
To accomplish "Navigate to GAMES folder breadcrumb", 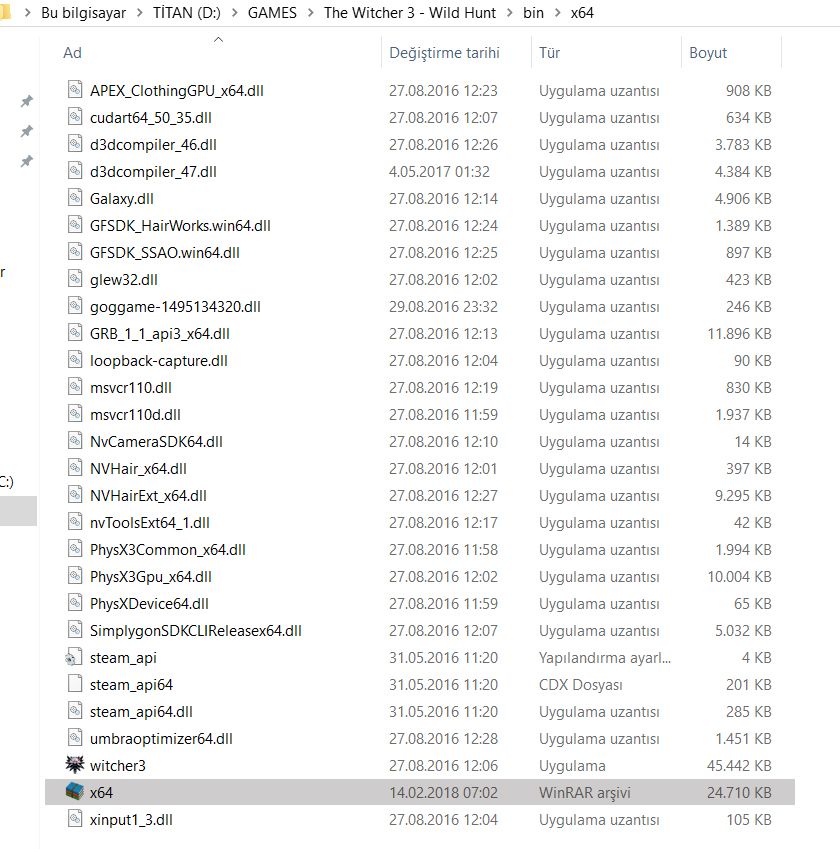I will click(x=272, y=13).
